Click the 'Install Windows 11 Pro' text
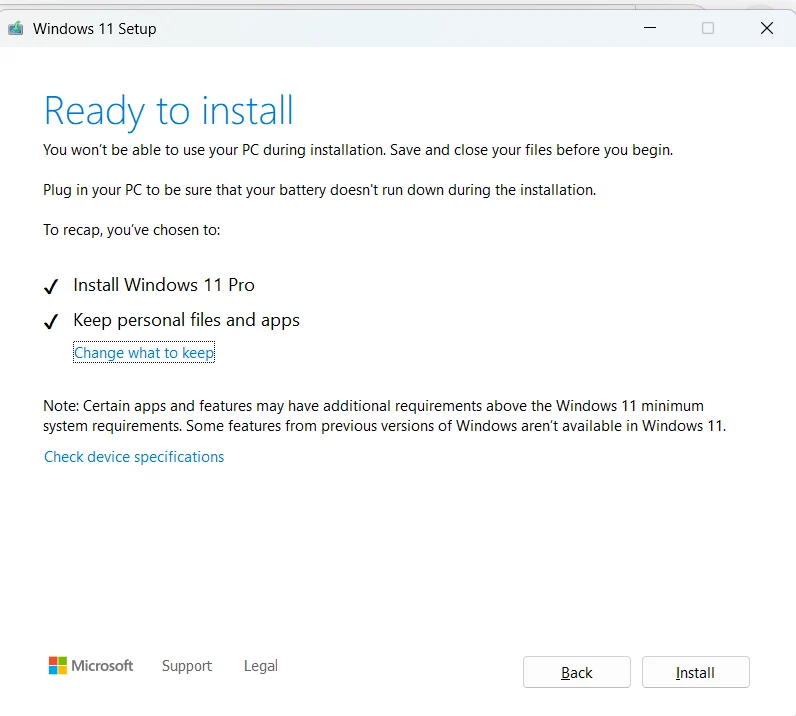This screenshot has width=796, height=716. [163, 285]
